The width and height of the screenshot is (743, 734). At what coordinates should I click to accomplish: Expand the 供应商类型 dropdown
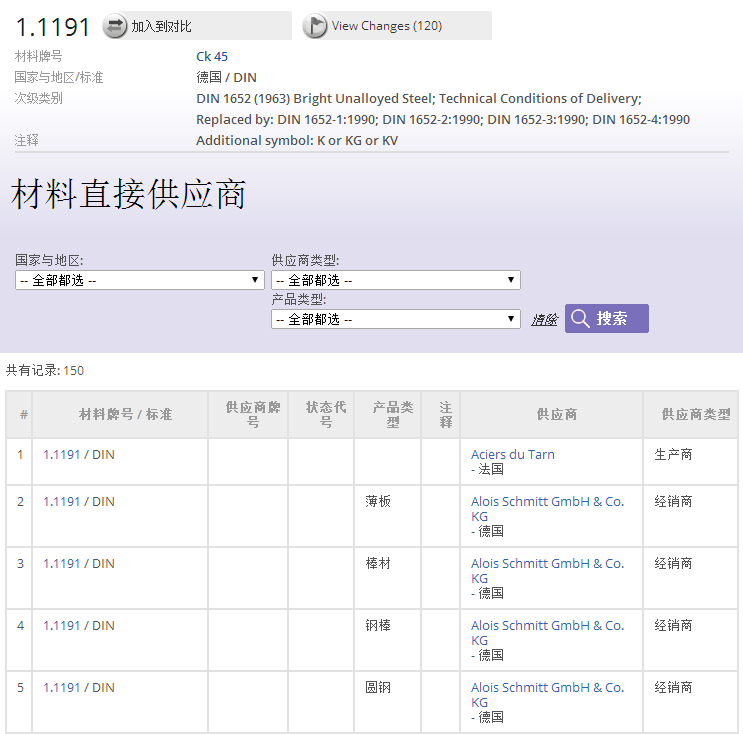(395, 280)
